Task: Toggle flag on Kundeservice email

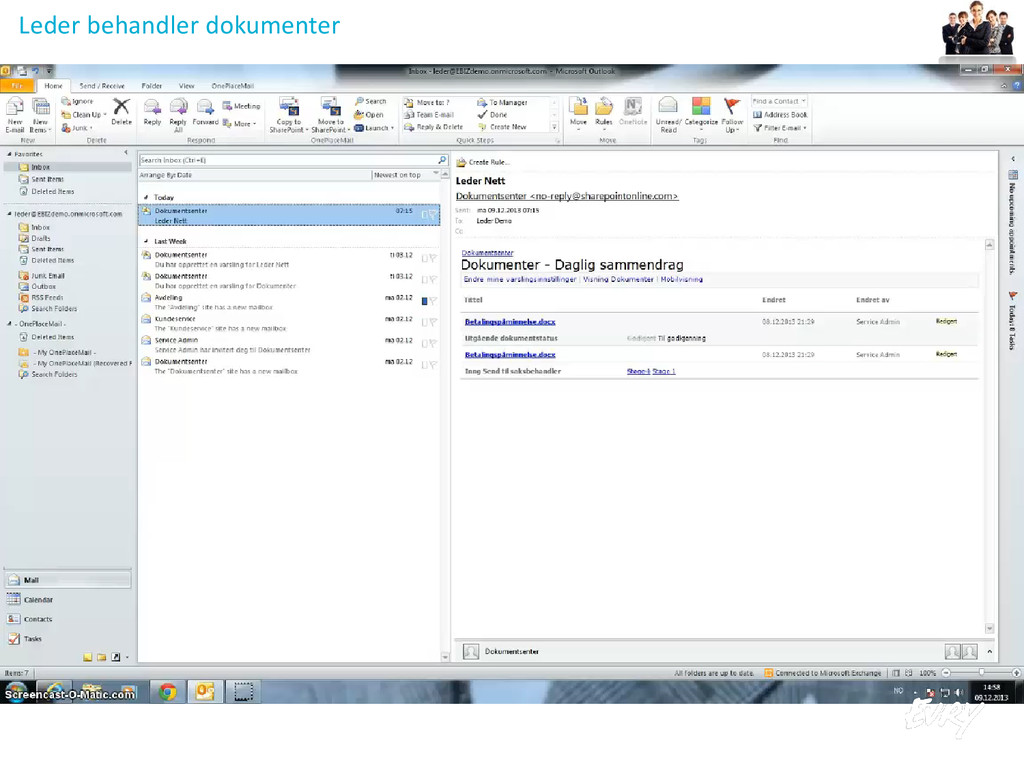Action: [432, 322]
